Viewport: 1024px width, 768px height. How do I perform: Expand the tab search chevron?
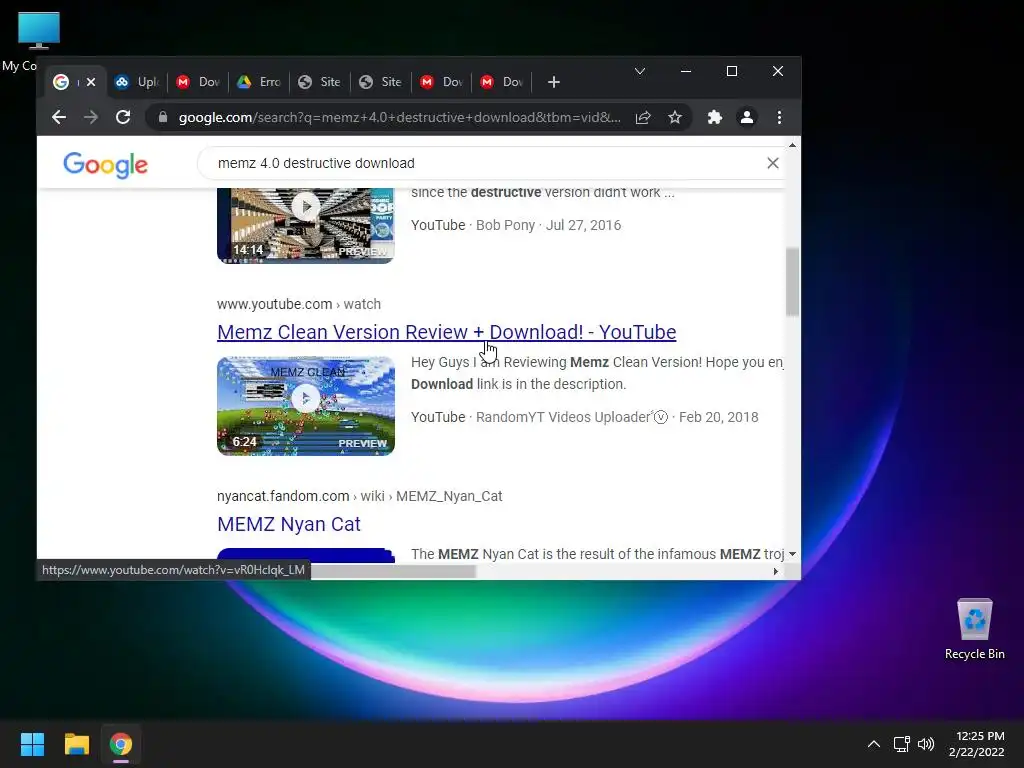pos(640,71)
